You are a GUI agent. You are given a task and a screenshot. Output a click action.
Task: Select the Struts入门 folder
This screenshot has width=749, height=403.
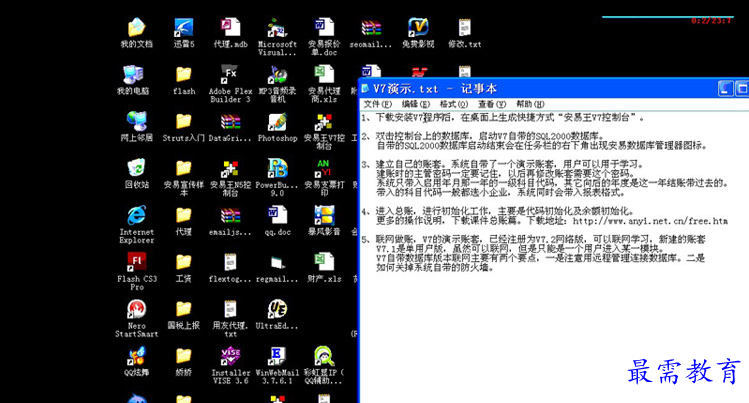184,122
